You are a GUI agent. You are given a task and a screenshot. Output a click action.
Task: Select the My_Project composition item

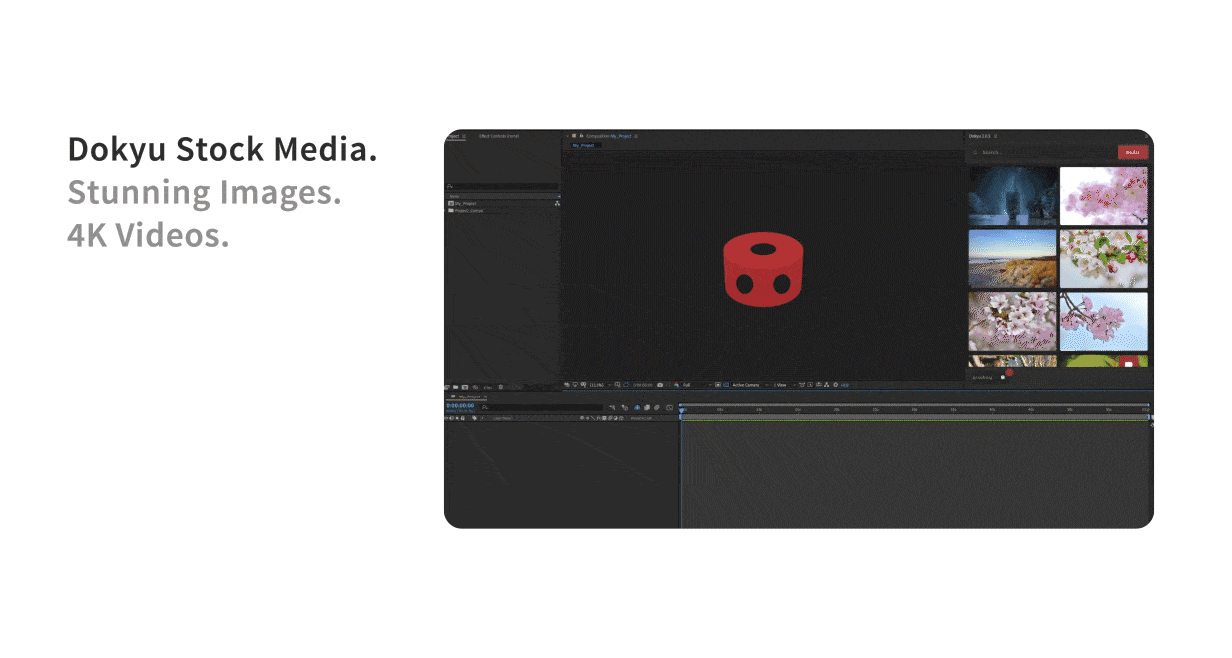464,203
